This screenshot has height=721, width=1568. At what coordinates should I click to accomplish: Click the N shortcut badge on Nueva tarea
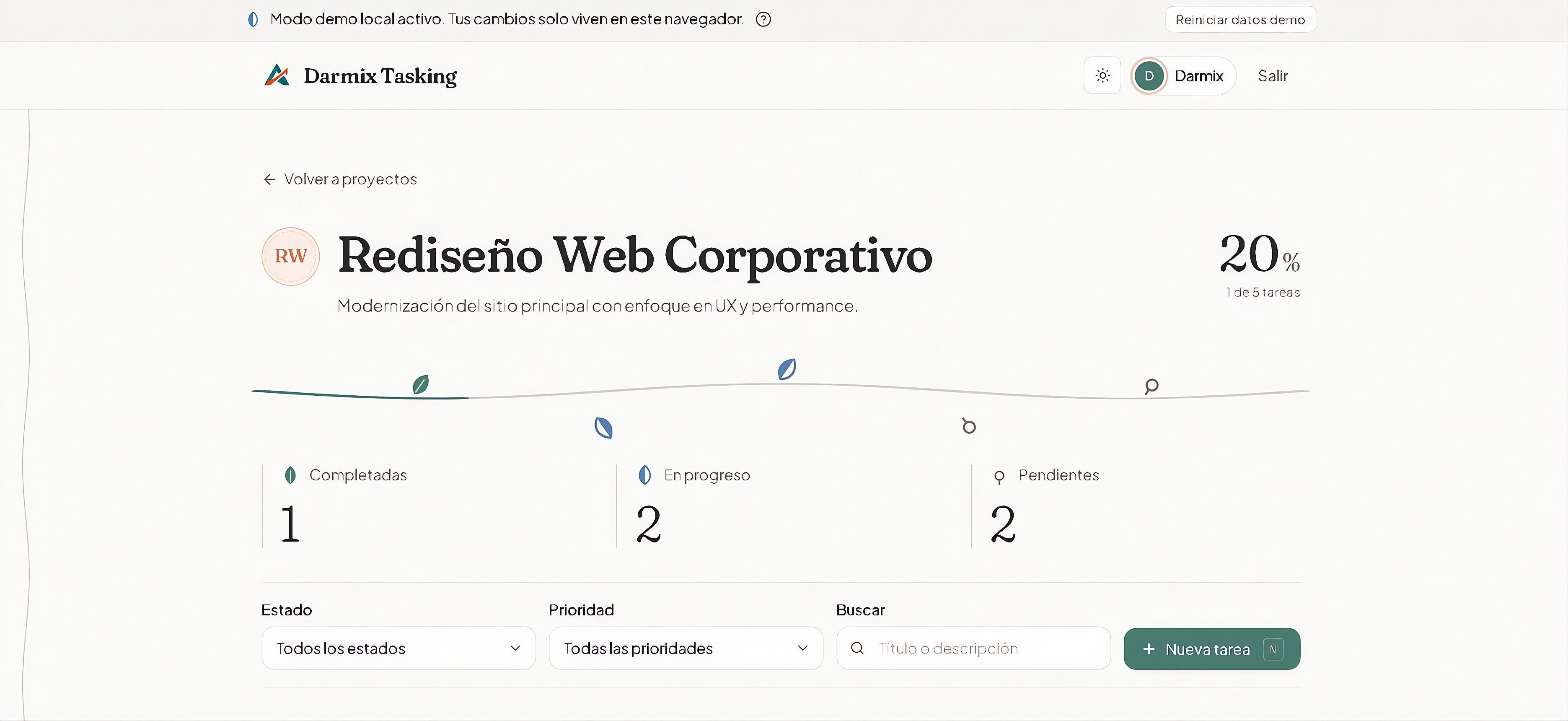click(x=1273, y=649)
